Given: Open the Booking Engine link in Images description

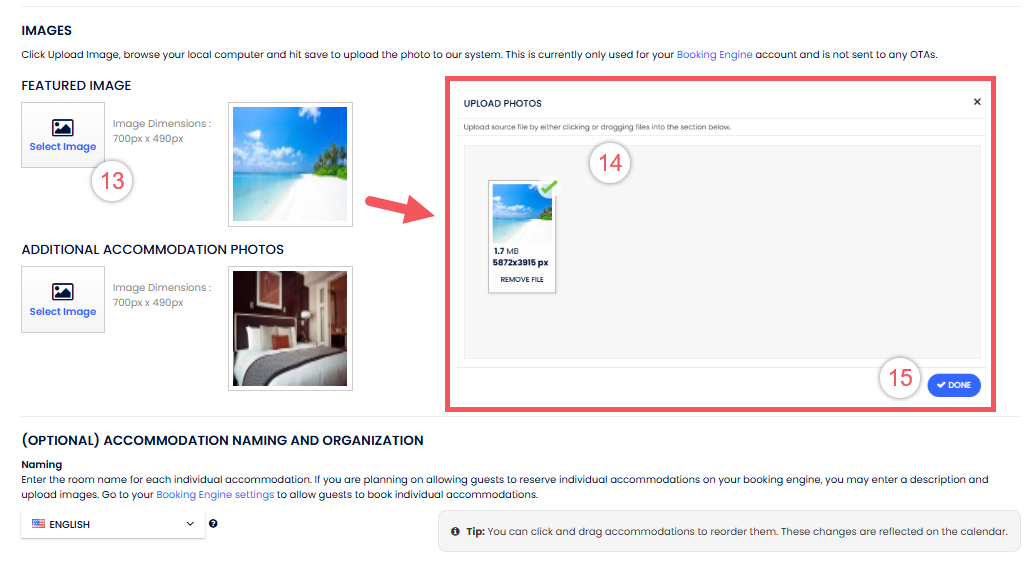Looking at the screenshot, I should click(714, 54).
